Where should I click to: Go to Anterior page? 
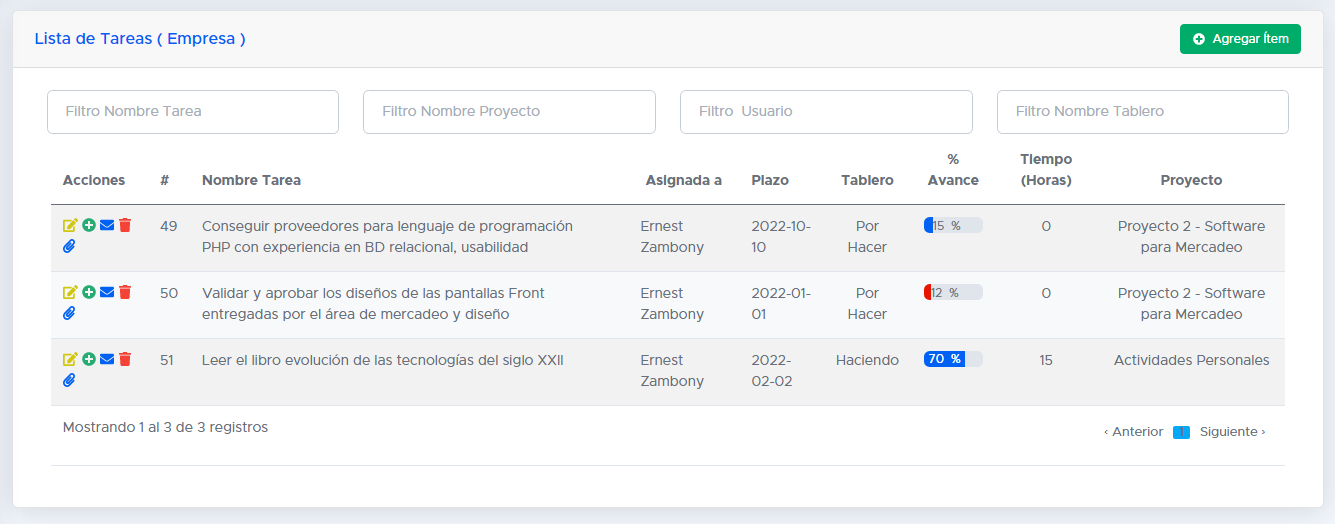[1134, 432]
